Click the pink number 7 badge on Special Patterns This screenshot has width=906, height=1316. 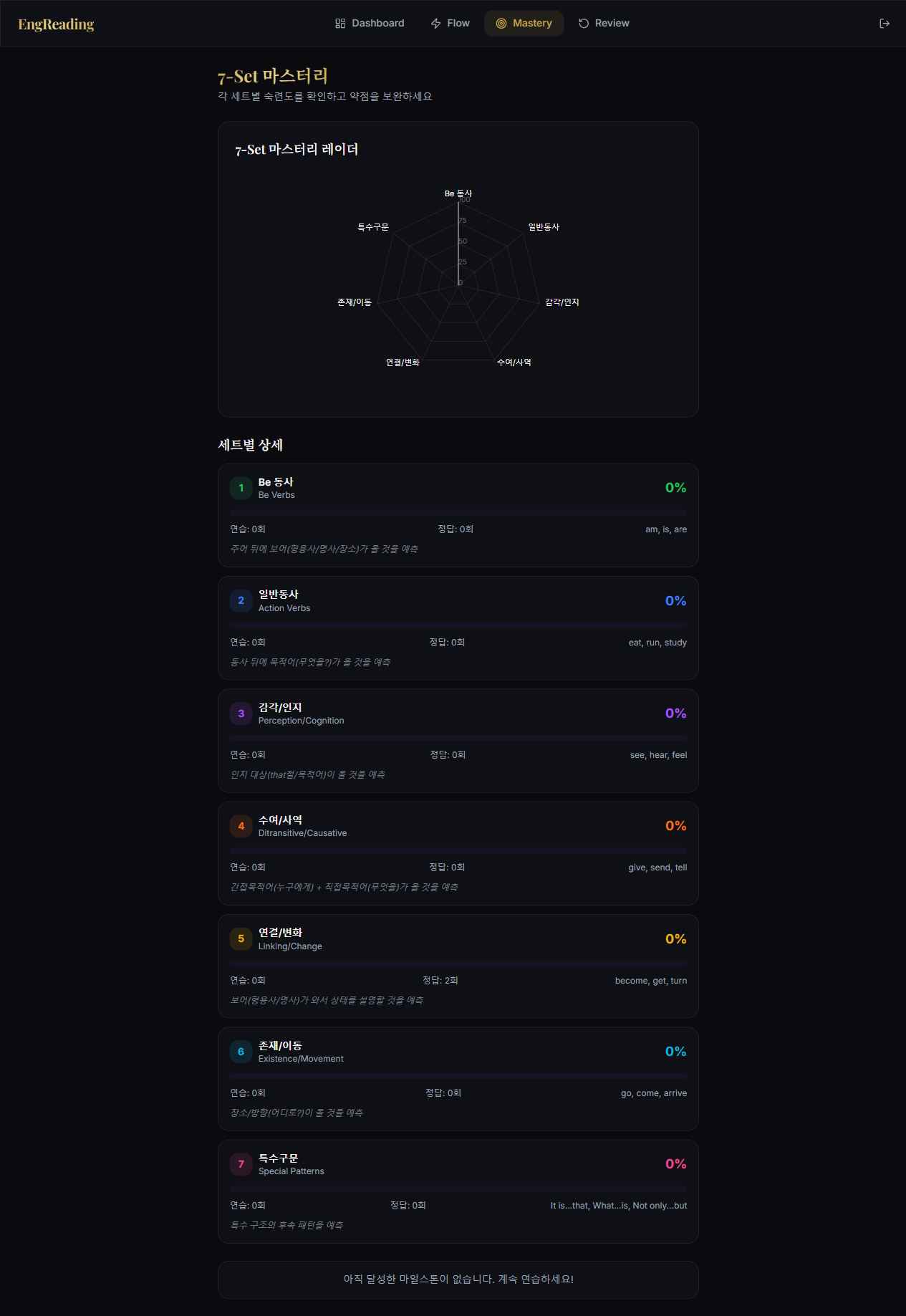tap(241, 1164)
